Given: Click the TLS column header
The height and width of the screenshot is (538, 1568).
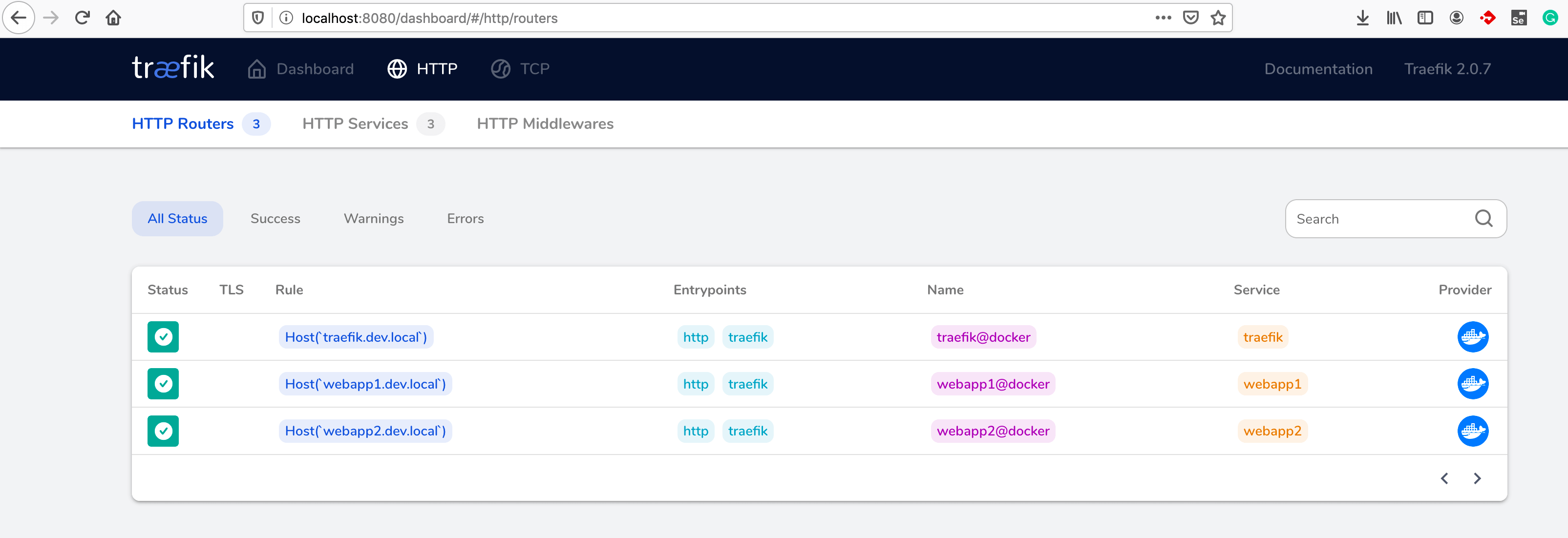Looking at the screenshot, I should click(232, 290).
